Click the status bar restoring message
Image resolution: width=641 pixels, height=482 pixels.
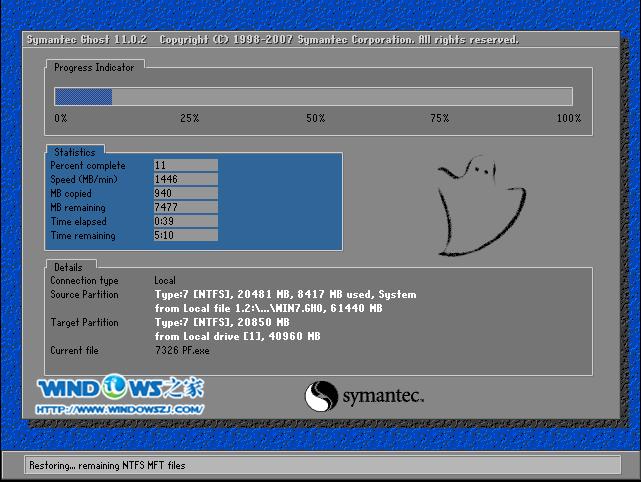coord(108,466)
